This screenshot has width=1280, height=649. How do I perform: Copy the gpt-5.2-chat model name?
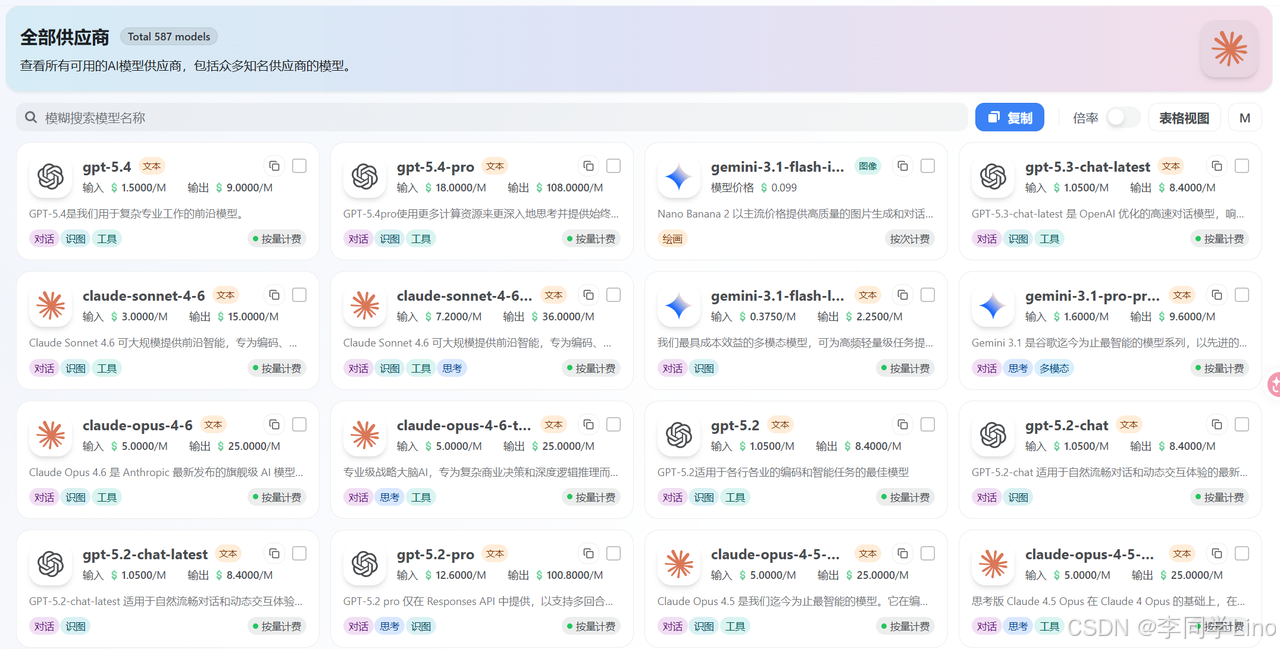(1216, 424)
